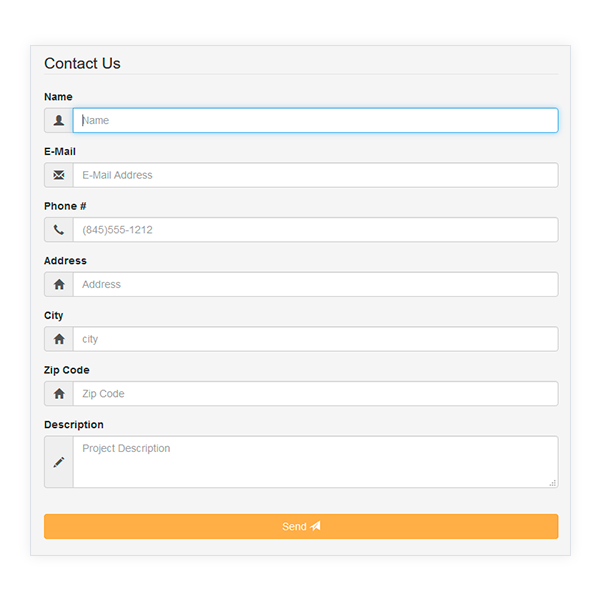This screenshot has width=600, height=600.
Task: Click inside the Zip Code field
Action: pyautogui.click(x=315, y=394)
